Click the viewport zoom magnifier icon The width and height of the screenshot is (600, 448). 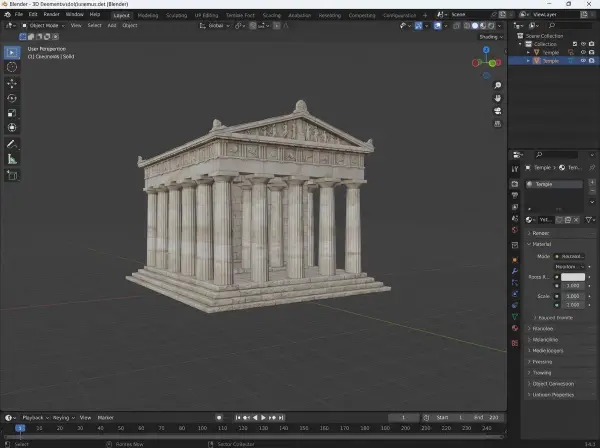coord(497,85)
